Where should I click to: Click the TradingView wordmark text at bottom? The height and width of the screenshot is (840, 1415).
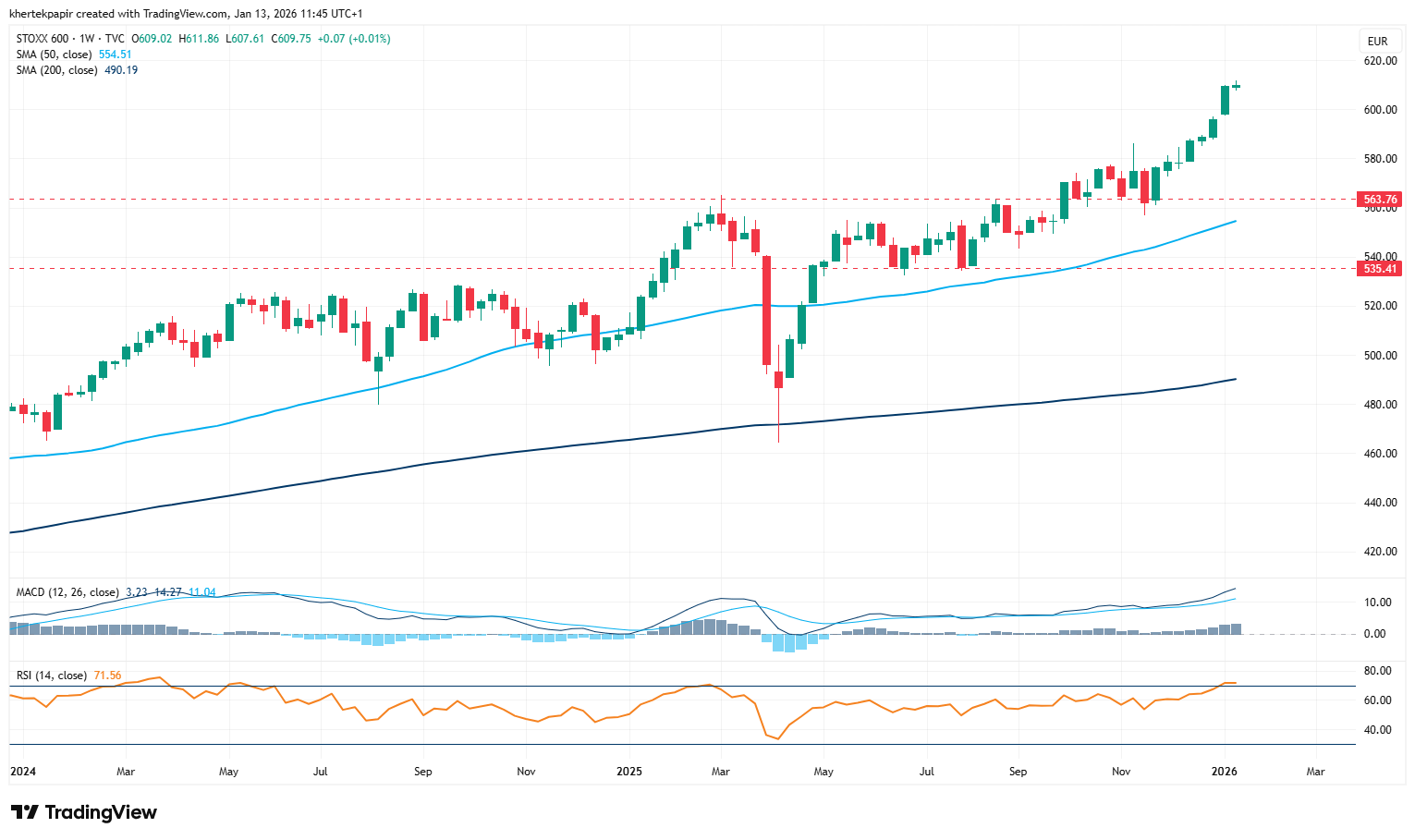101,812
